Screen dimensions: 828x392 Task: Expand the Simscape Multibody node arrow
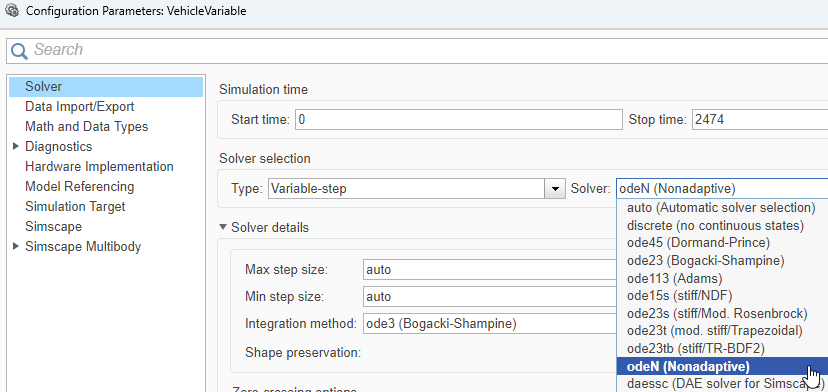15,246
